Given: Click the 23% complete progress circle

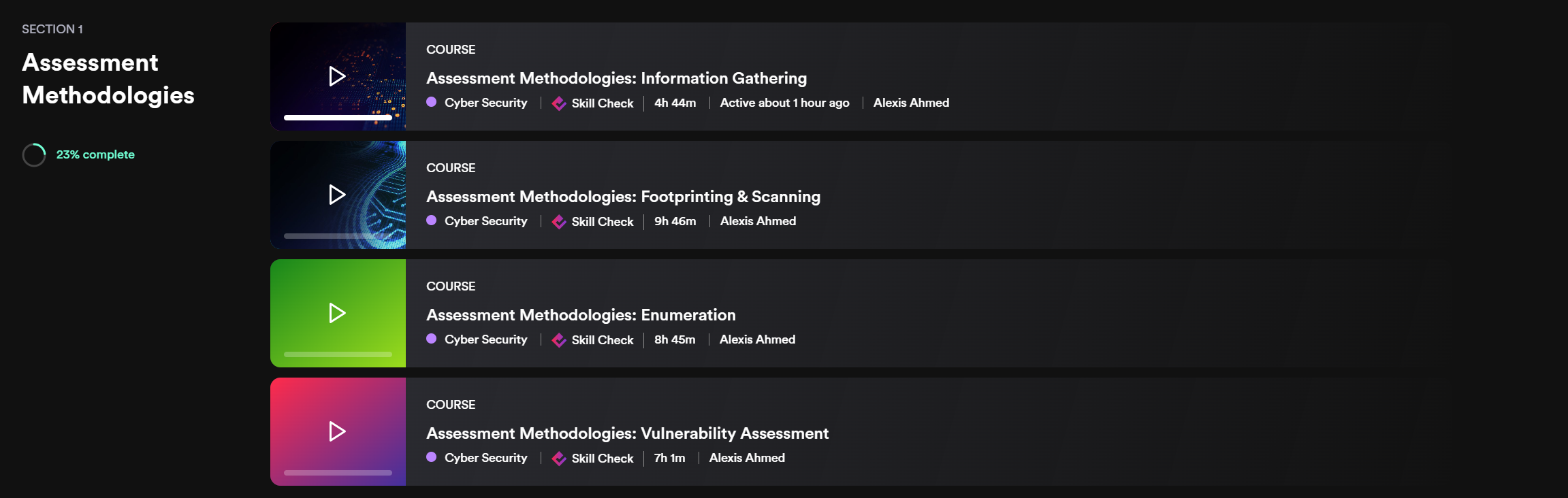Looking at the screenshot, I should tap(34, 154).
